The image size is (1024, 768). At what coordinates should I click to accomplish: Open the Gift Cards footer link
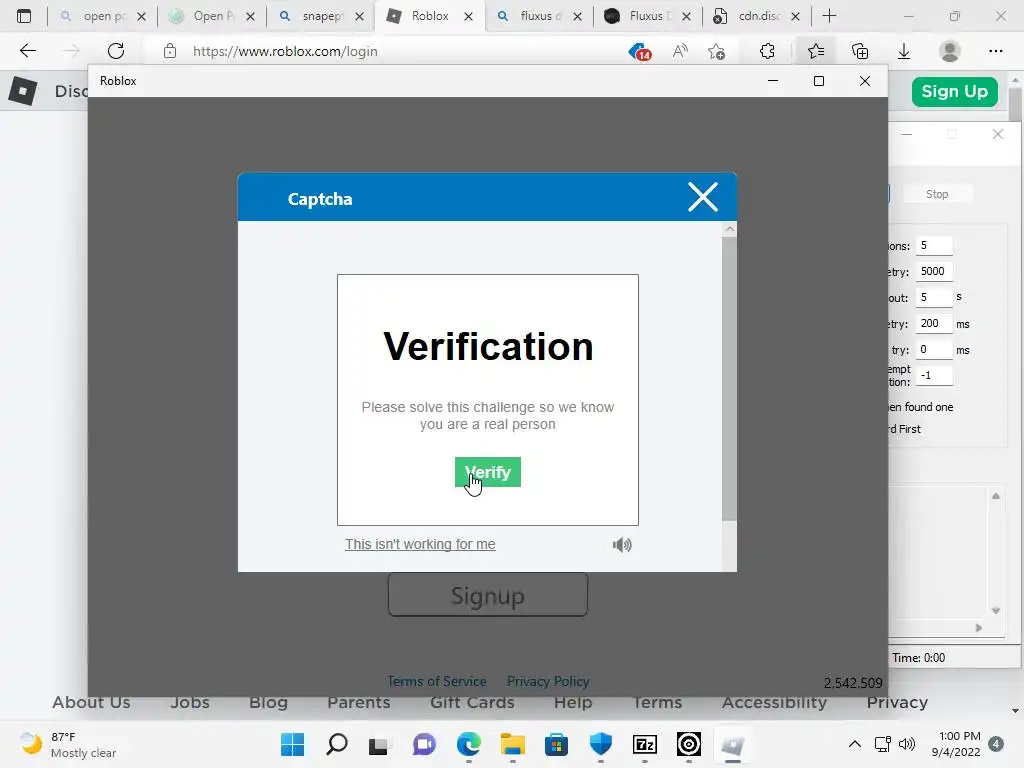[x=472, y=703]
